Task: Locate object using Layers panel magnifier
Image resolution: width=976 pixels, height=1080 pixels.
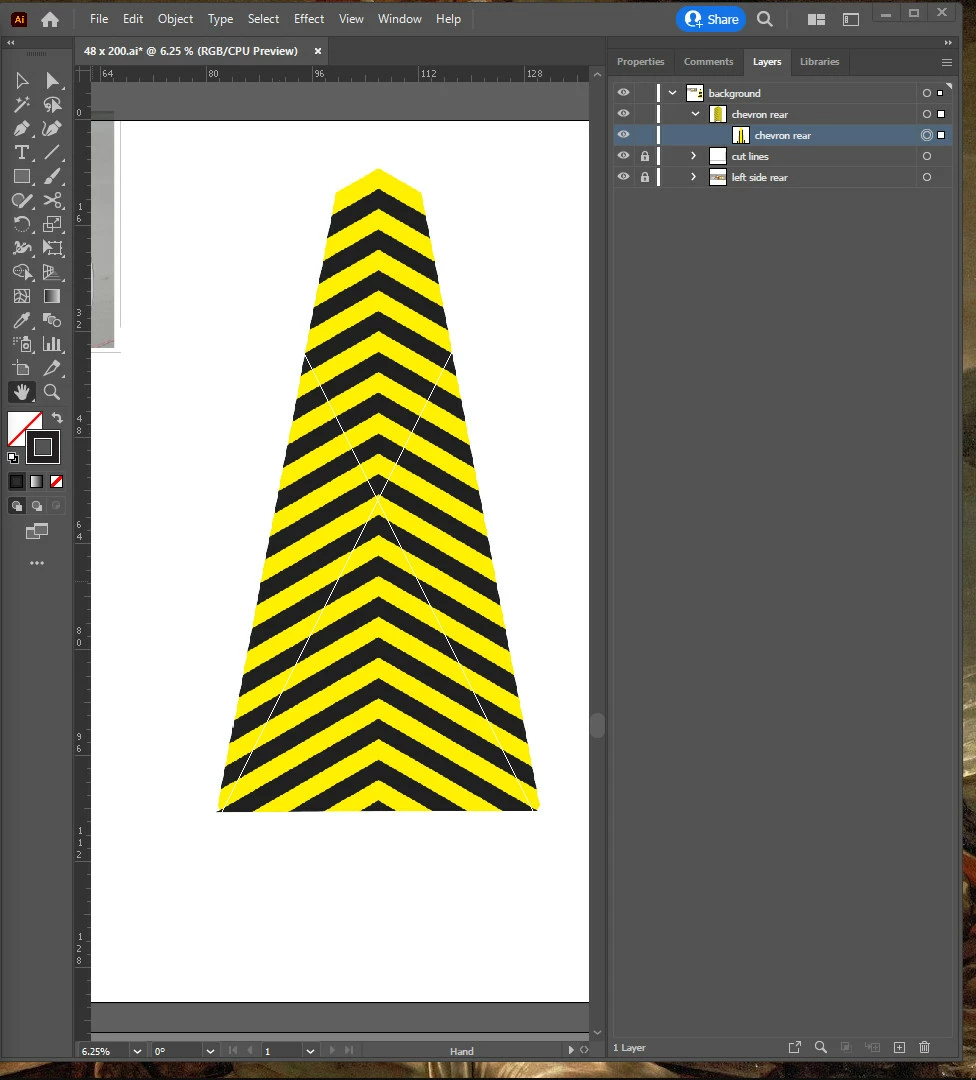Action: click(820, 1047)
